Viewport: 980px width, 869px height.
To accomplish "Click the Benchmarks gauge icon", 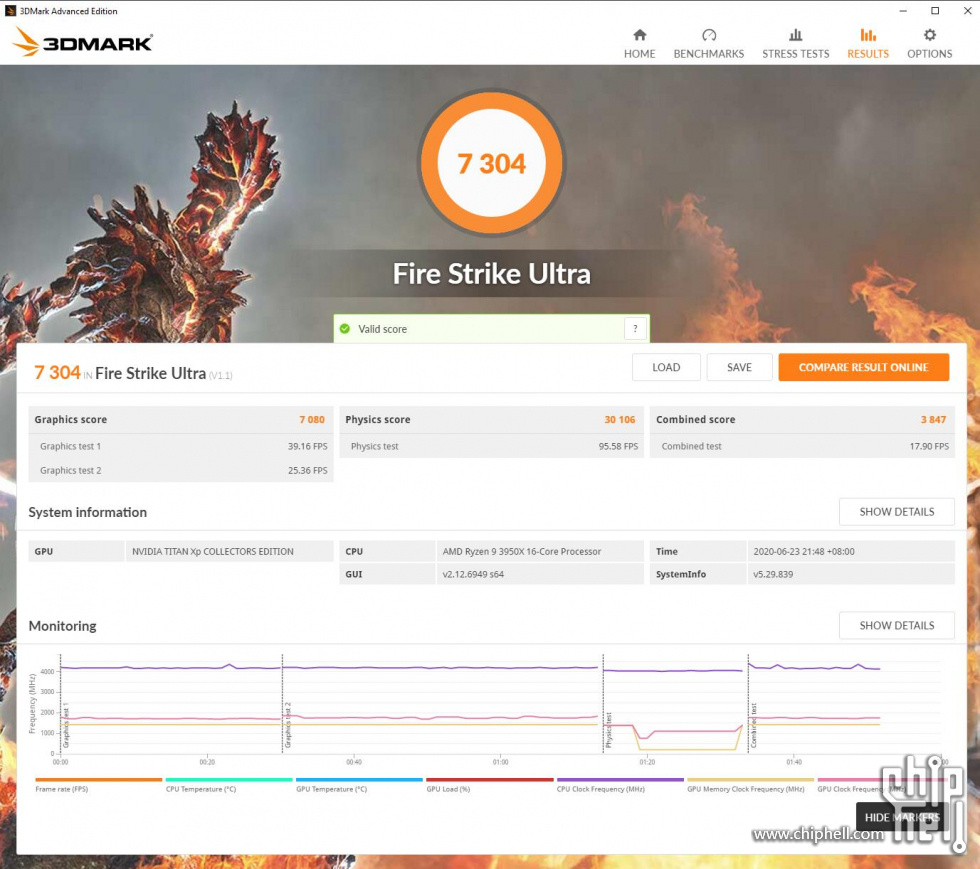I will click(x=709, y=35).
